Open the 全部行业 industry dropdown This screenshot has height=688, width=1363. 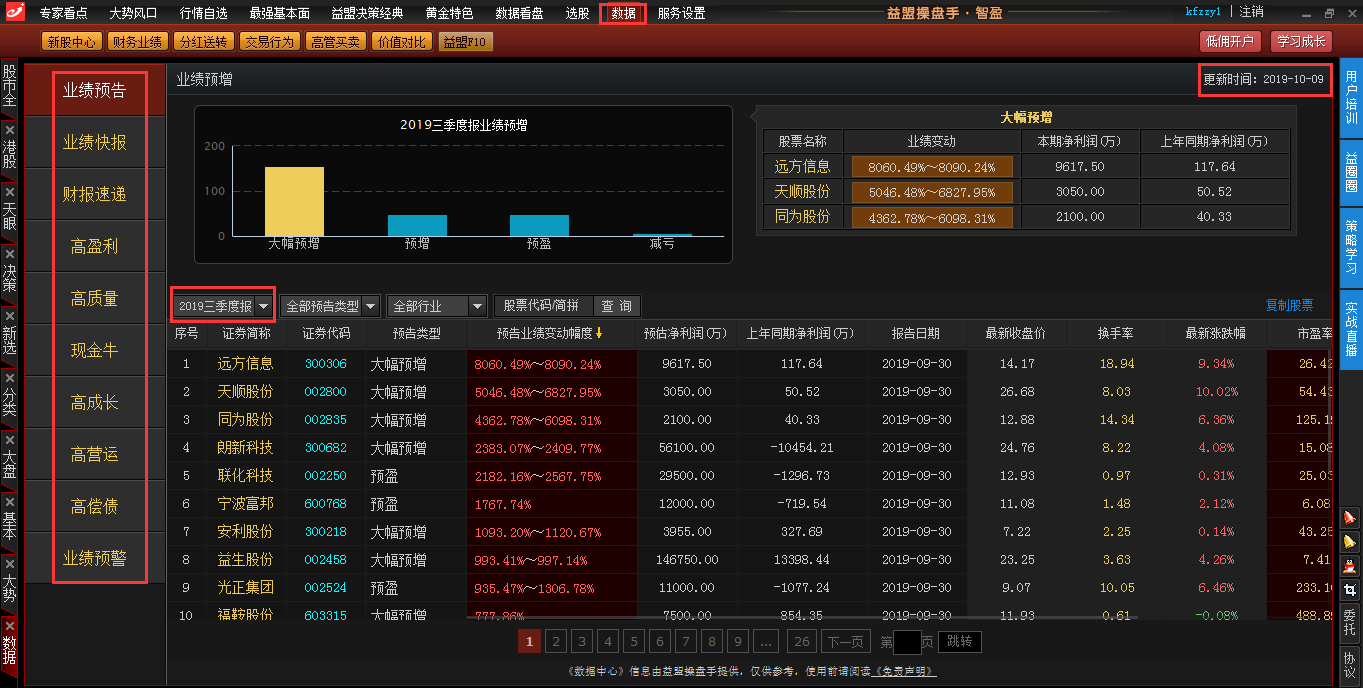[477, 306]
